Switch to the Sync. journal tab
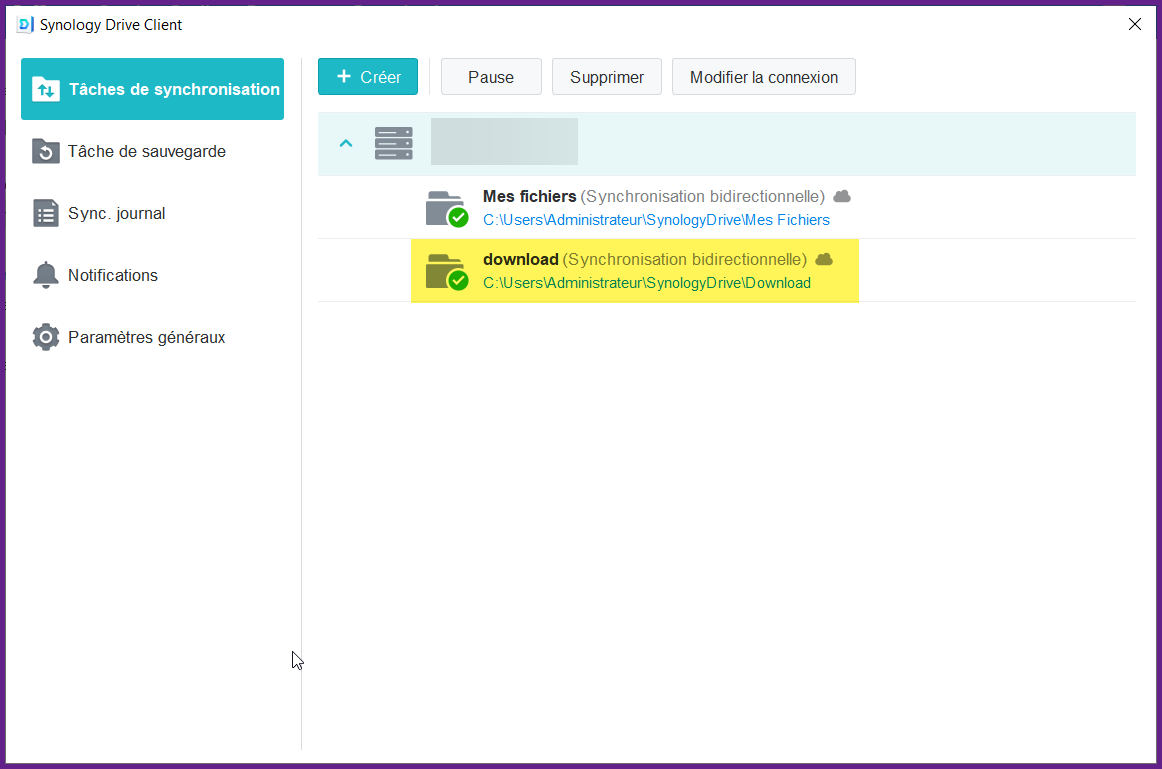This screenshot has height=769, width=1162. [116, 214]
